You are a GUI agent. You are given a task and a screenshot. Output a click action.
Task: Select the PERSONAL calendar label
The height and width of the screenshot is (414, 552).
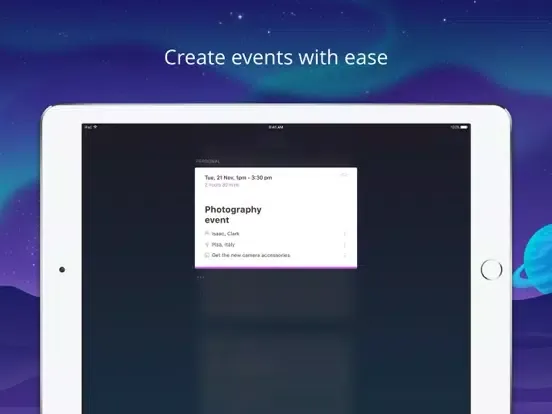208,161
